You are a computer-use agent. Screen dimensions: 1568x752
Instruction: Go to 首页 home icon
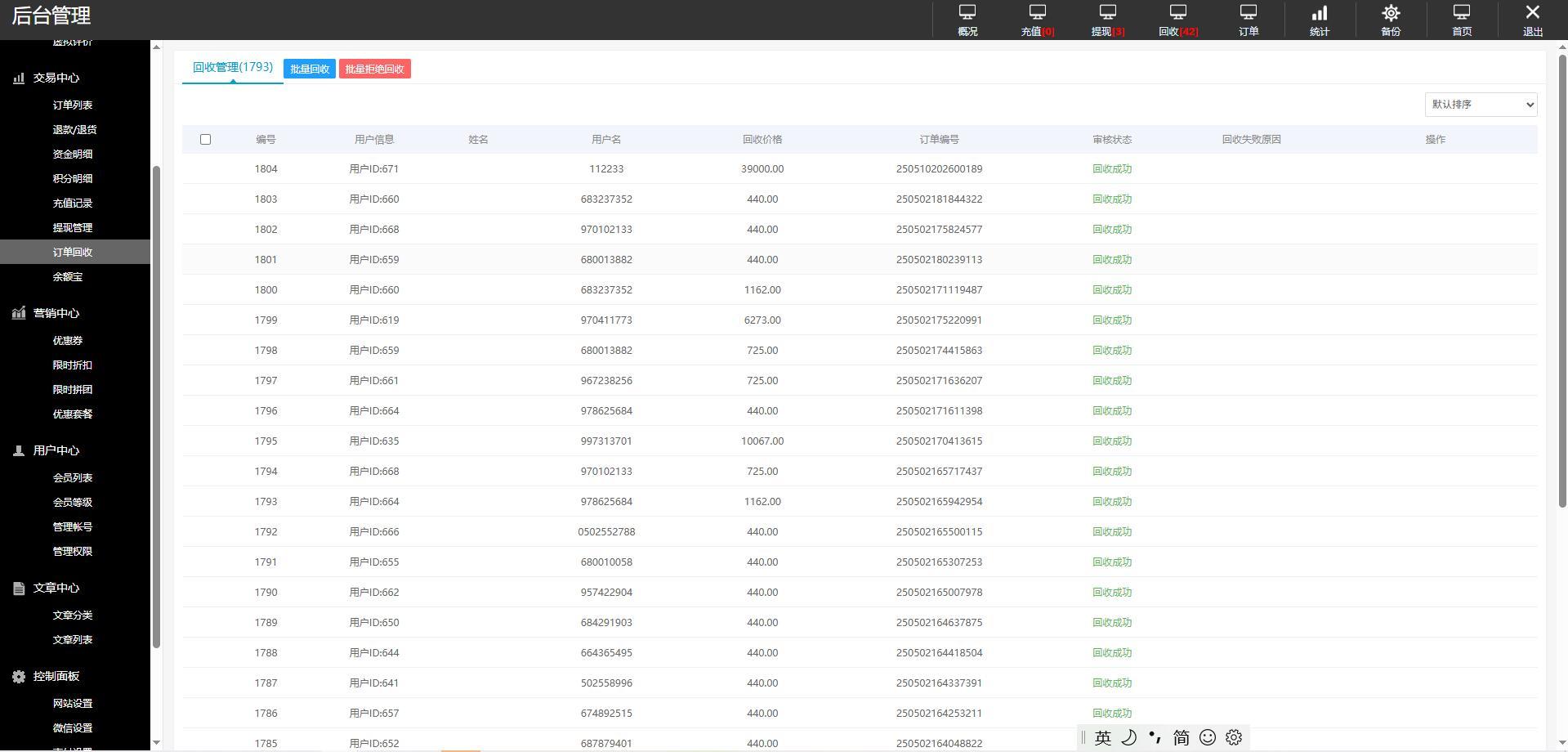1462,12
